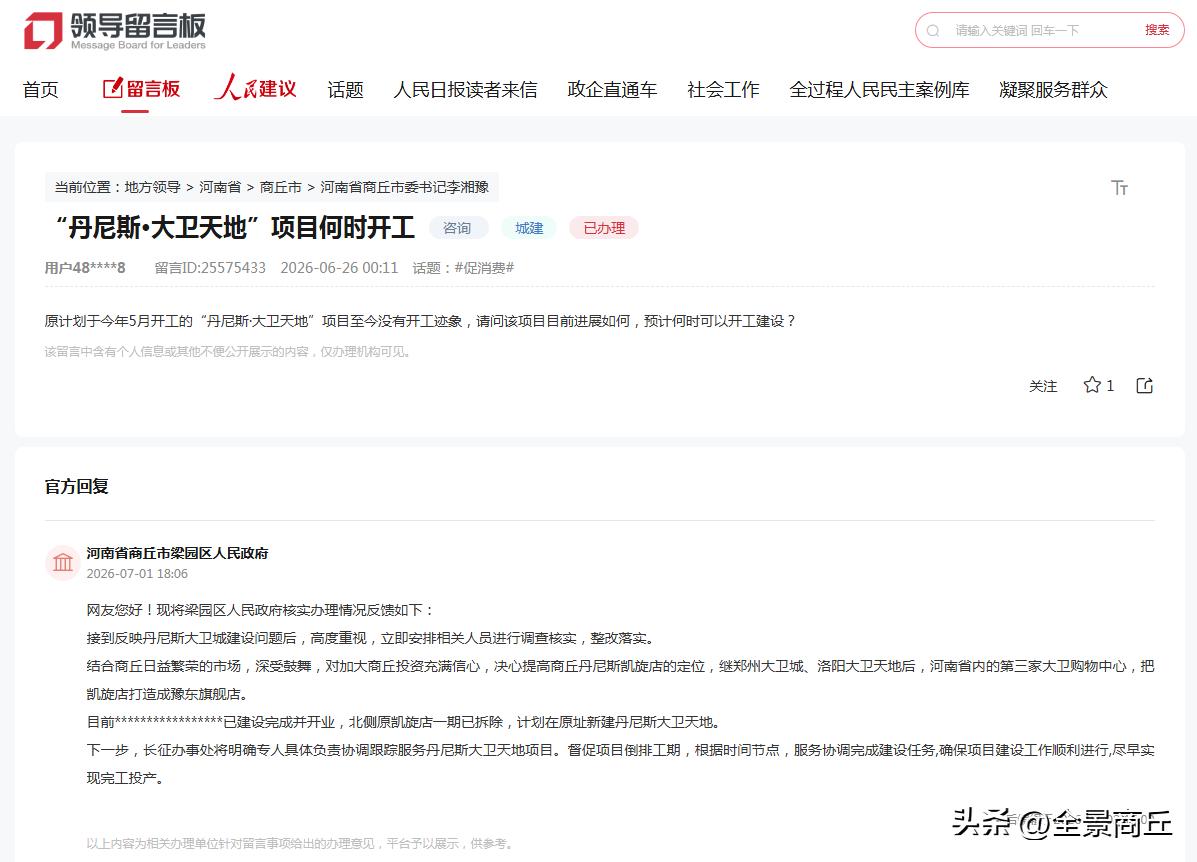The image size is (1197, 862).
Task: Open the 社会工作 navigation item
Action: click(x=723, y=90)
